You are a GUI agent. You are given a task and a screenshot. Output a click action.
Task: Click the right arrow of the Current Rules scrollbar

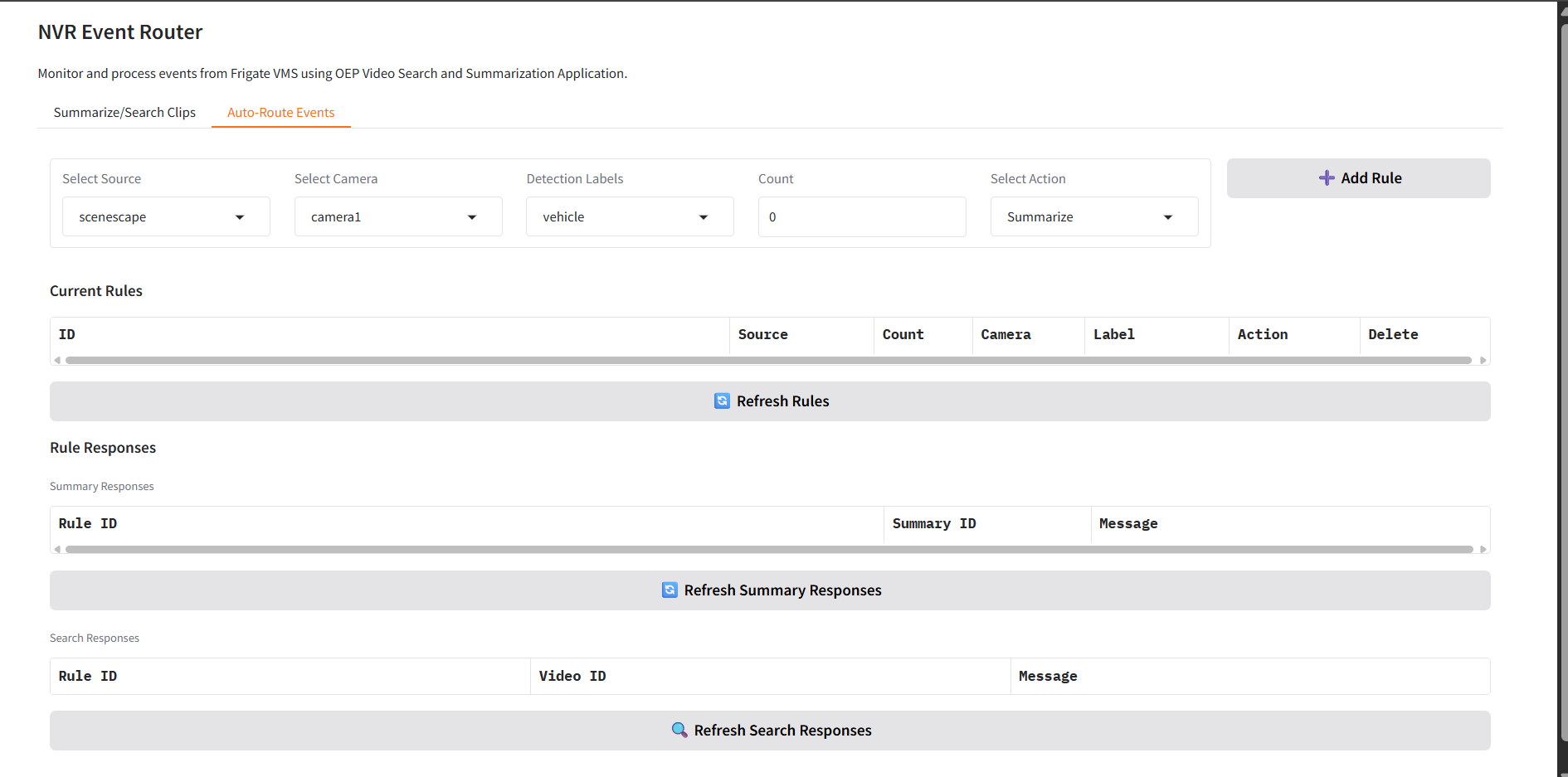tap(1482, 360)
